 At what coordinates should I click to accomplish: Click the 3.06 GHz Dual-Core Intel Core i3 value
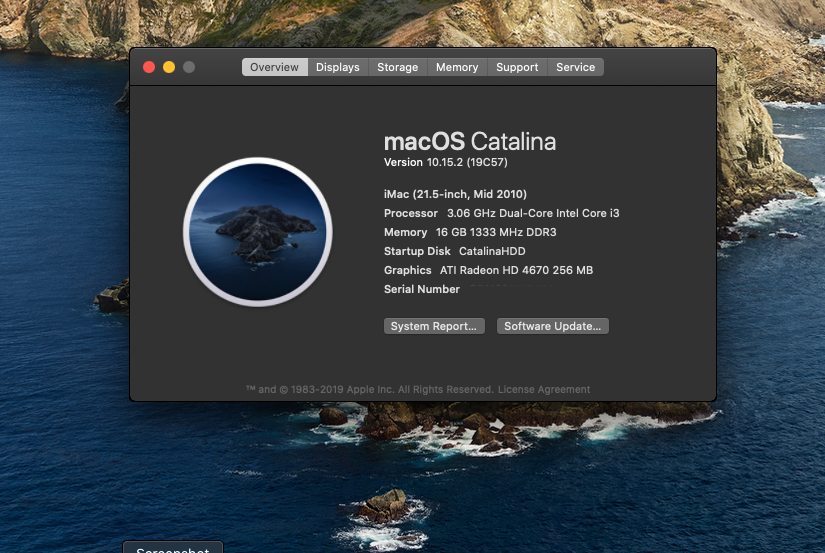533,213
